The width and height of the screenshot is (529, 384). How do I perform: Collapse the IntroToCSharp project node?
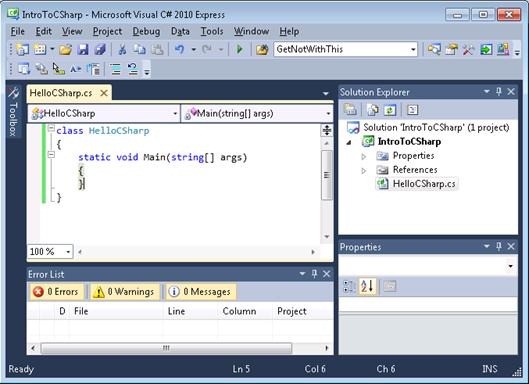(x=349, y=142)
